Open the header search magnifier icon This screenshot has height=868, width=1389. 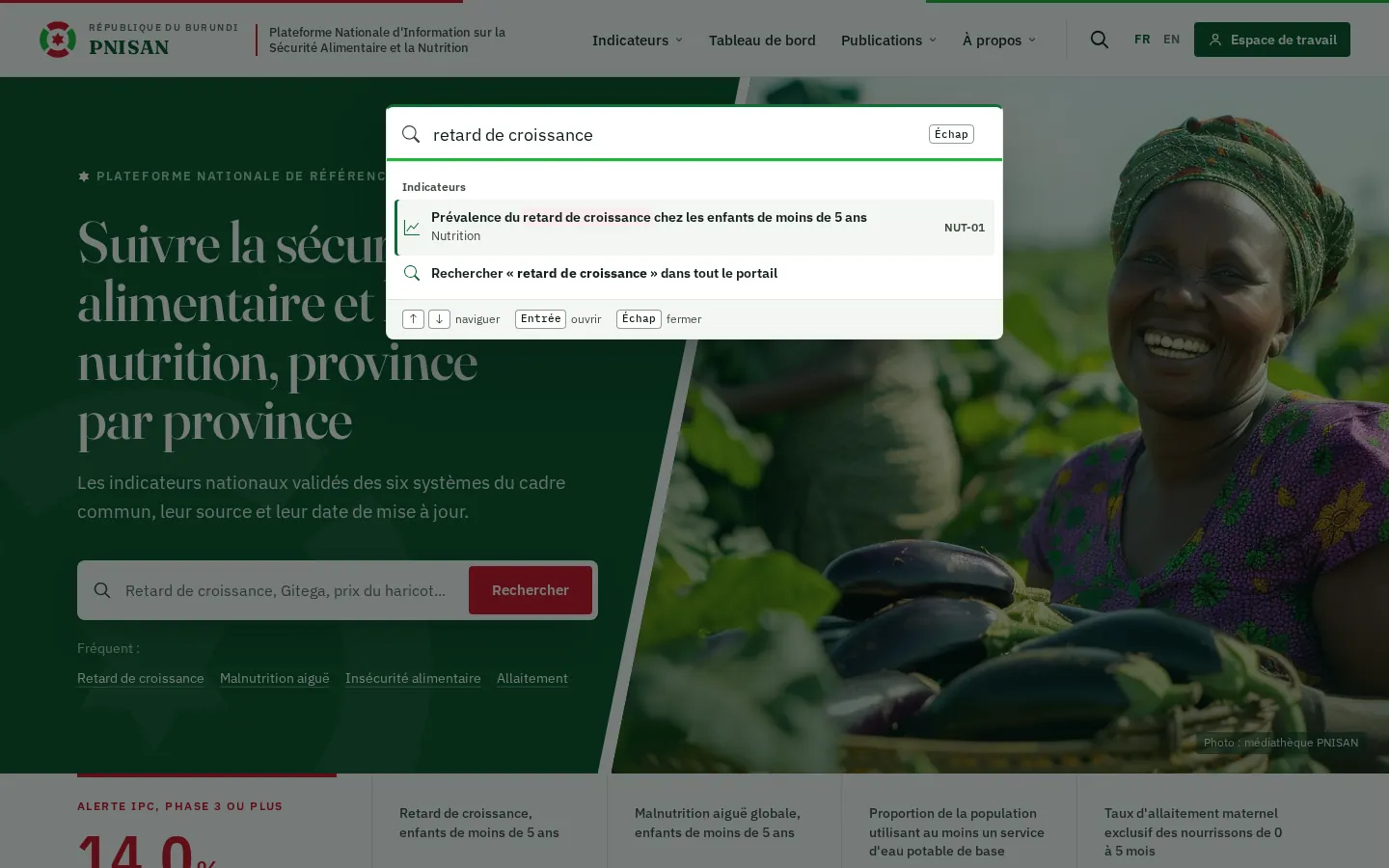pos(1100,40)
